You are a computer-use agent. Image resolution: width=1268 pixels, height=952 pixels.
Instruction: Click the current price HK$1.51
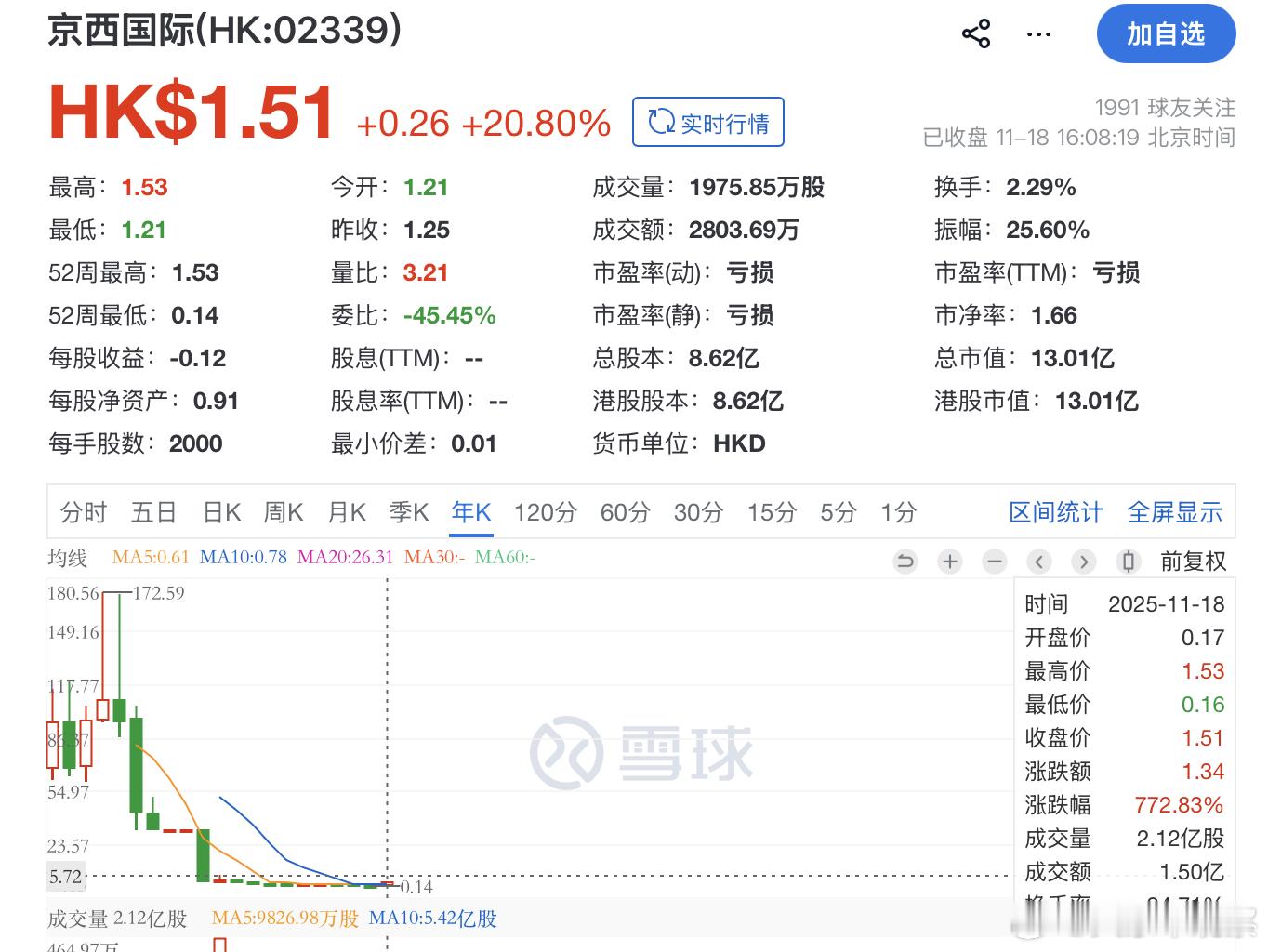[x=191, y=113]
